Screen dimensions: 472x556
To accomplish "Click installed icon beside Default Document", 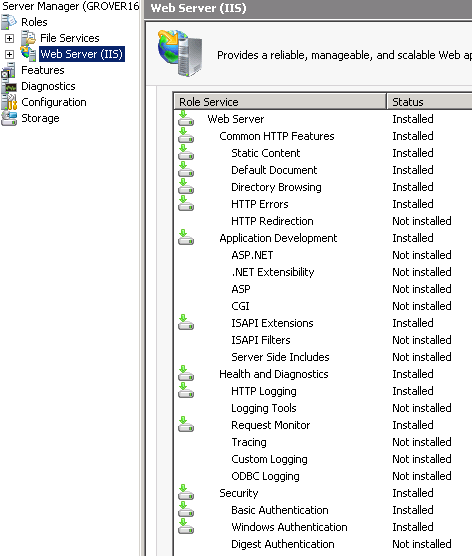I will (x=186, y=170).
